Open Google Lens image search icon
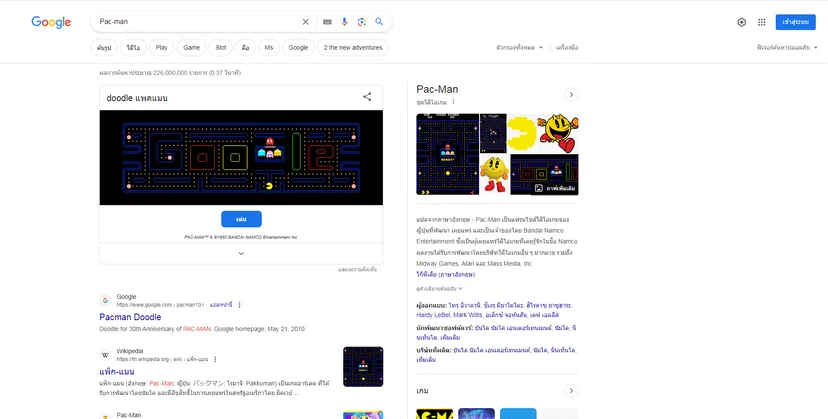Image resolution: width=828 pixels, height=419 pixels. [362, 22]
